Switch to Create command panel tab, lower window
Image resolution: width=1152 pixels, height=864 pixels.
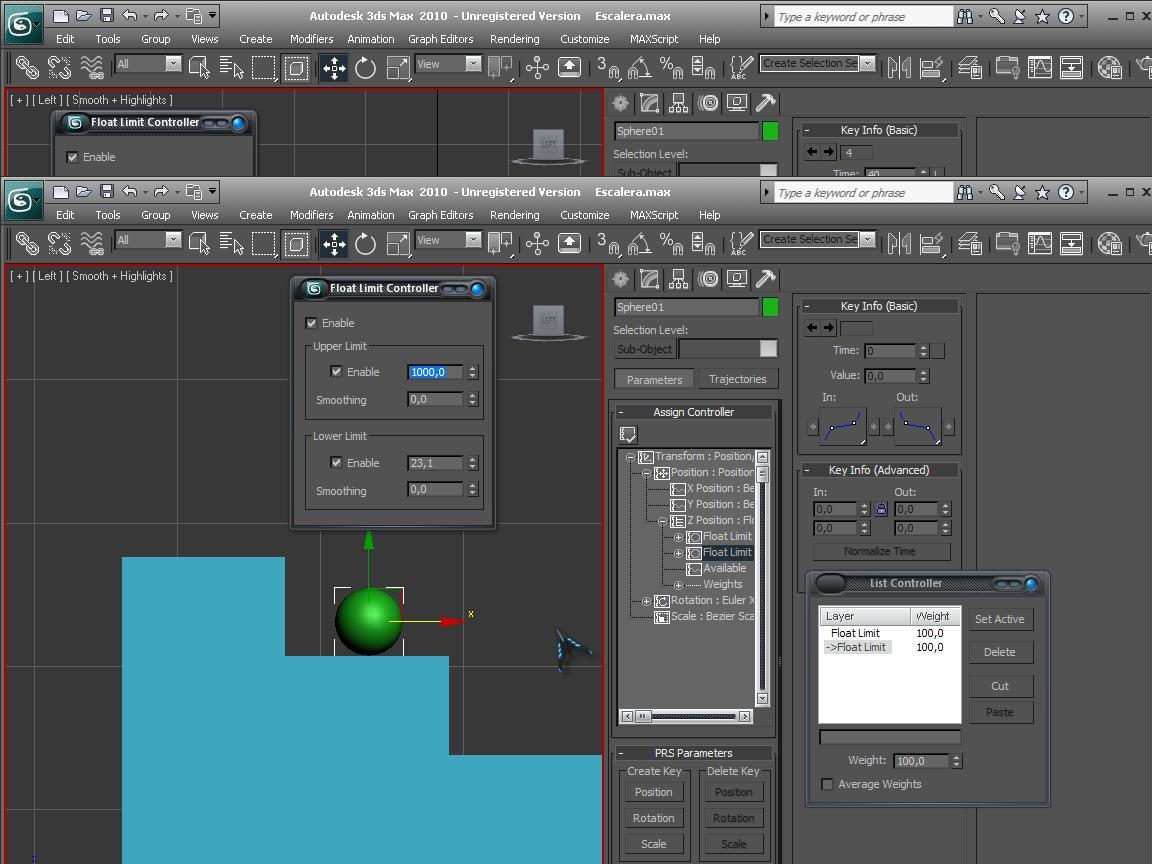pyautogui.click(x=621, y=278)
